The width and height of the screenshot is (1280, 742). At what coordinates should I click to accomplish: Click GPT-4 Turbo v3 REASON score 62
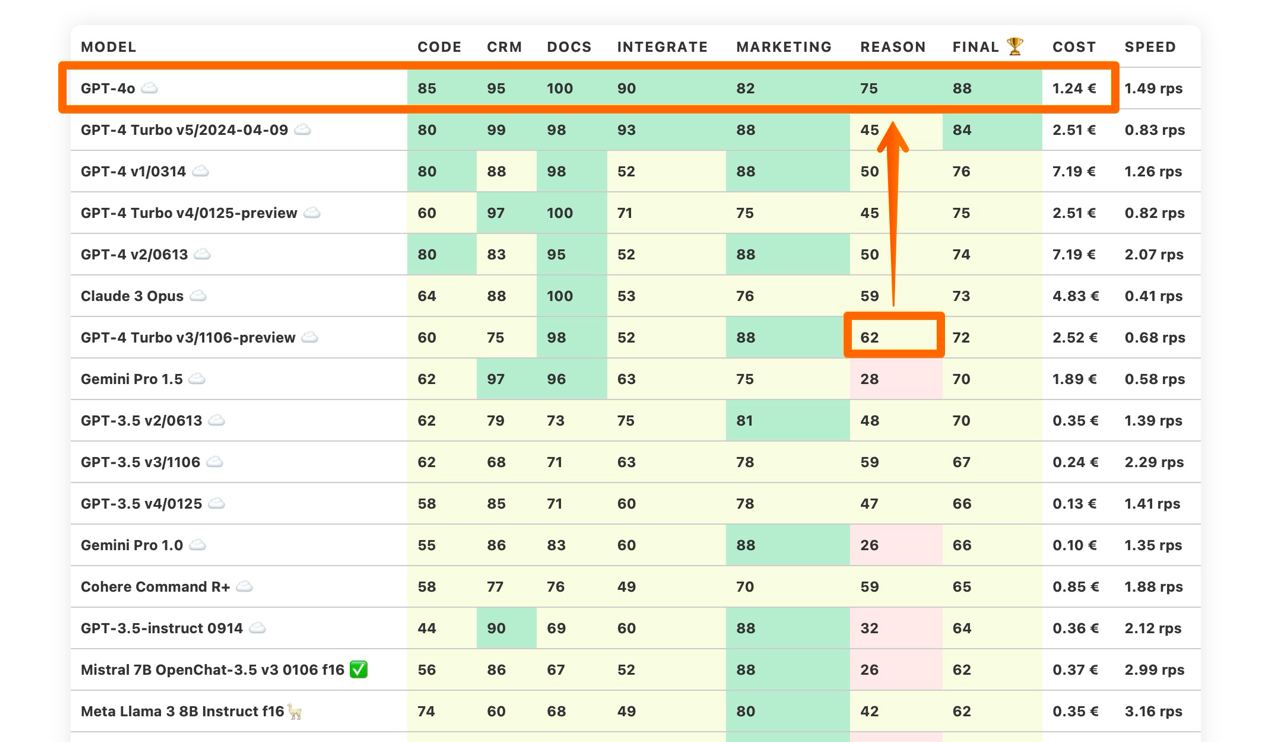(x=869, y=337)
